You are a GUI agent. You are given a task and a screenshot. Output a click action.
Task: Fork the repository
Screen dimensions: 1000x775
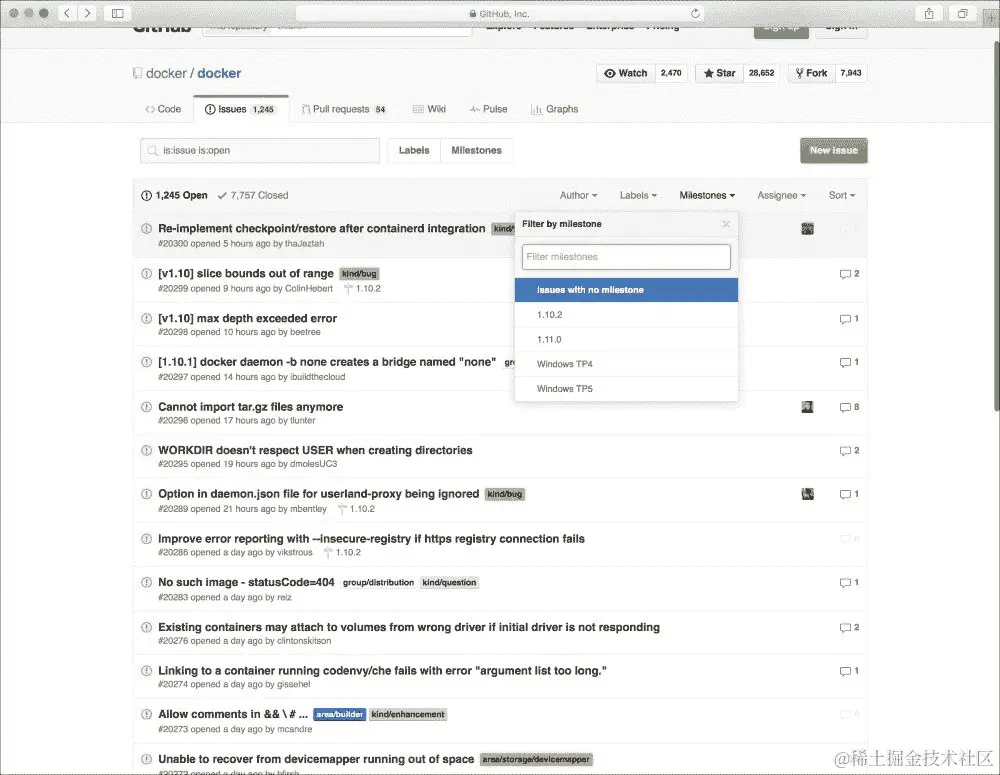click(x=809, y=73)
